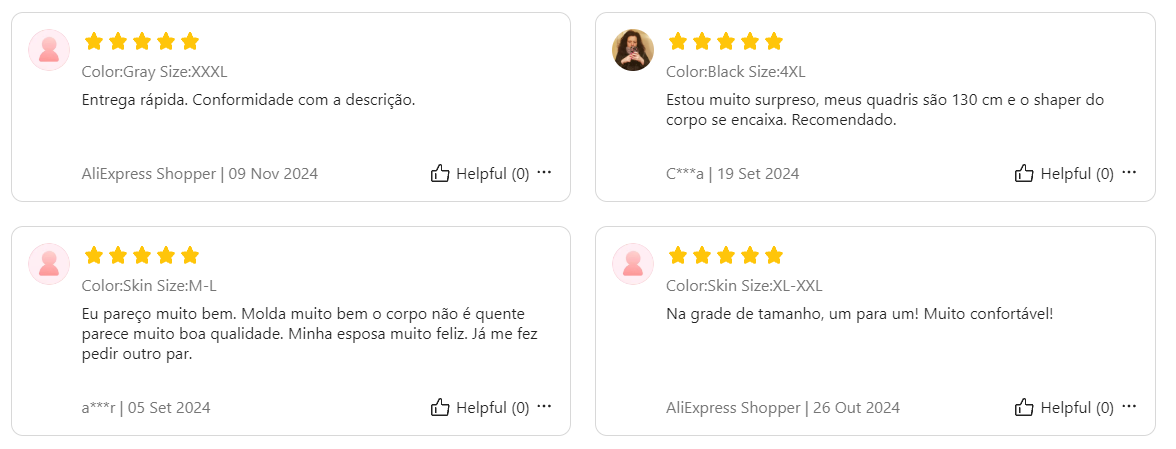
Task: Mark 'Eu pareço muito bem' review as Helpful
Action: 480,408
